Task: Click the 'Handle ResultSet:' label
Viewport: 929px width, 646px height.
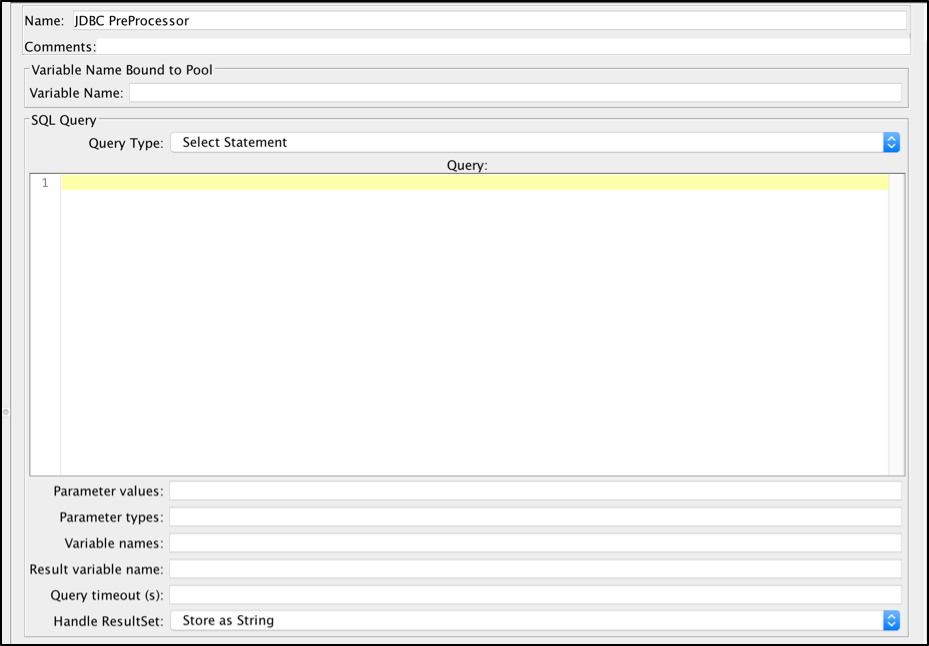Action: click(108, 621)
